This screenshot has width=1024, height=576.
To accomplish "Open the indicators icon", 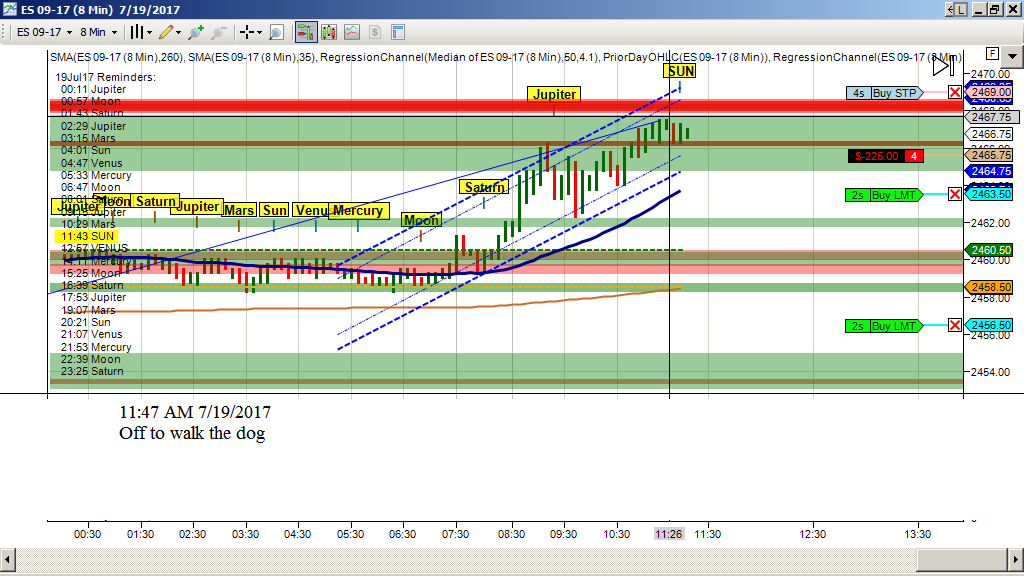I will [352, 32].
